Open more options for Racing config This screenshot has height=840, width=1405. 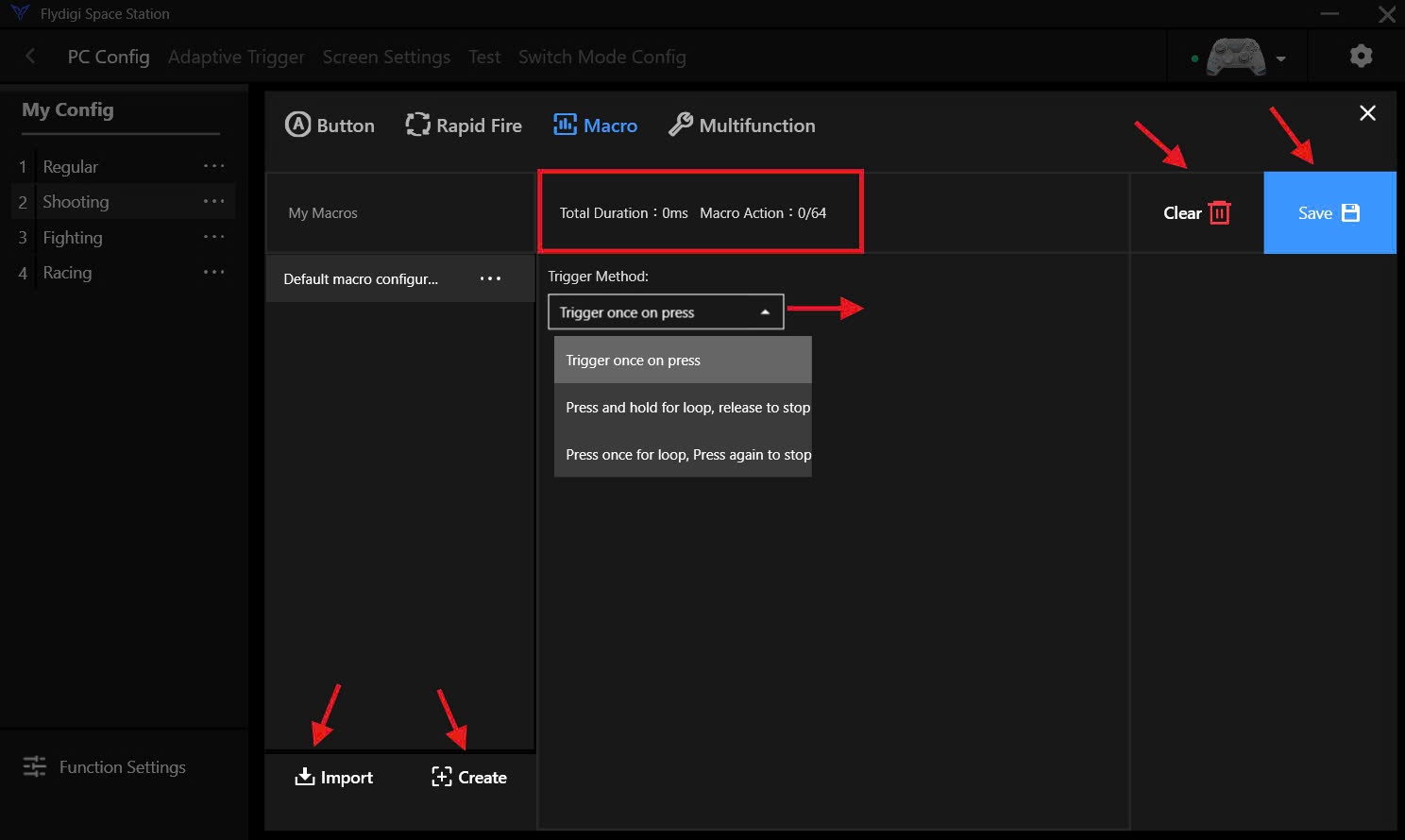[x=214, y=272]
